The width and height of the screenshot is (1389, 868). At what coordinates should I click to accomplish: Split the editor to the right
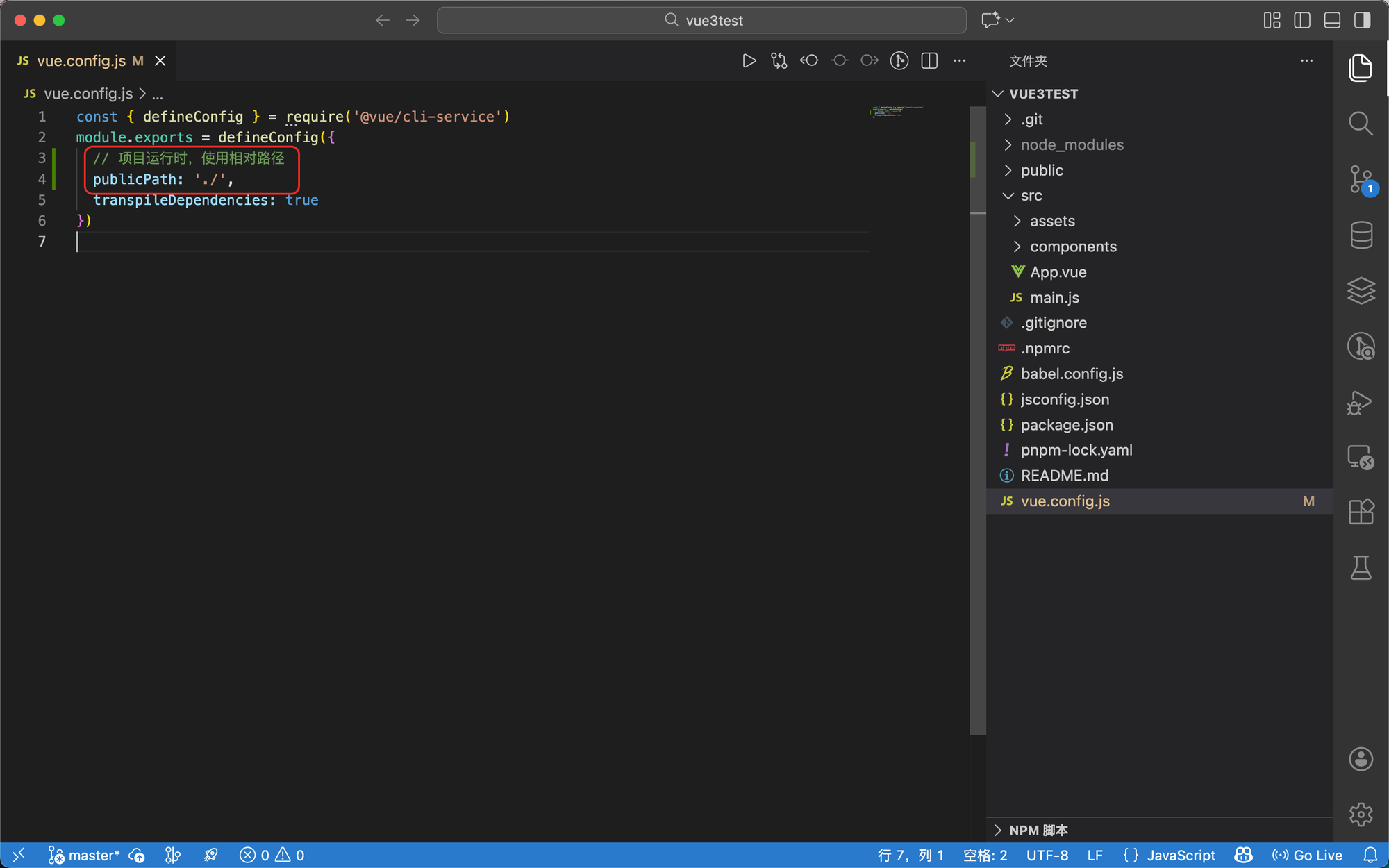[929, 61]
